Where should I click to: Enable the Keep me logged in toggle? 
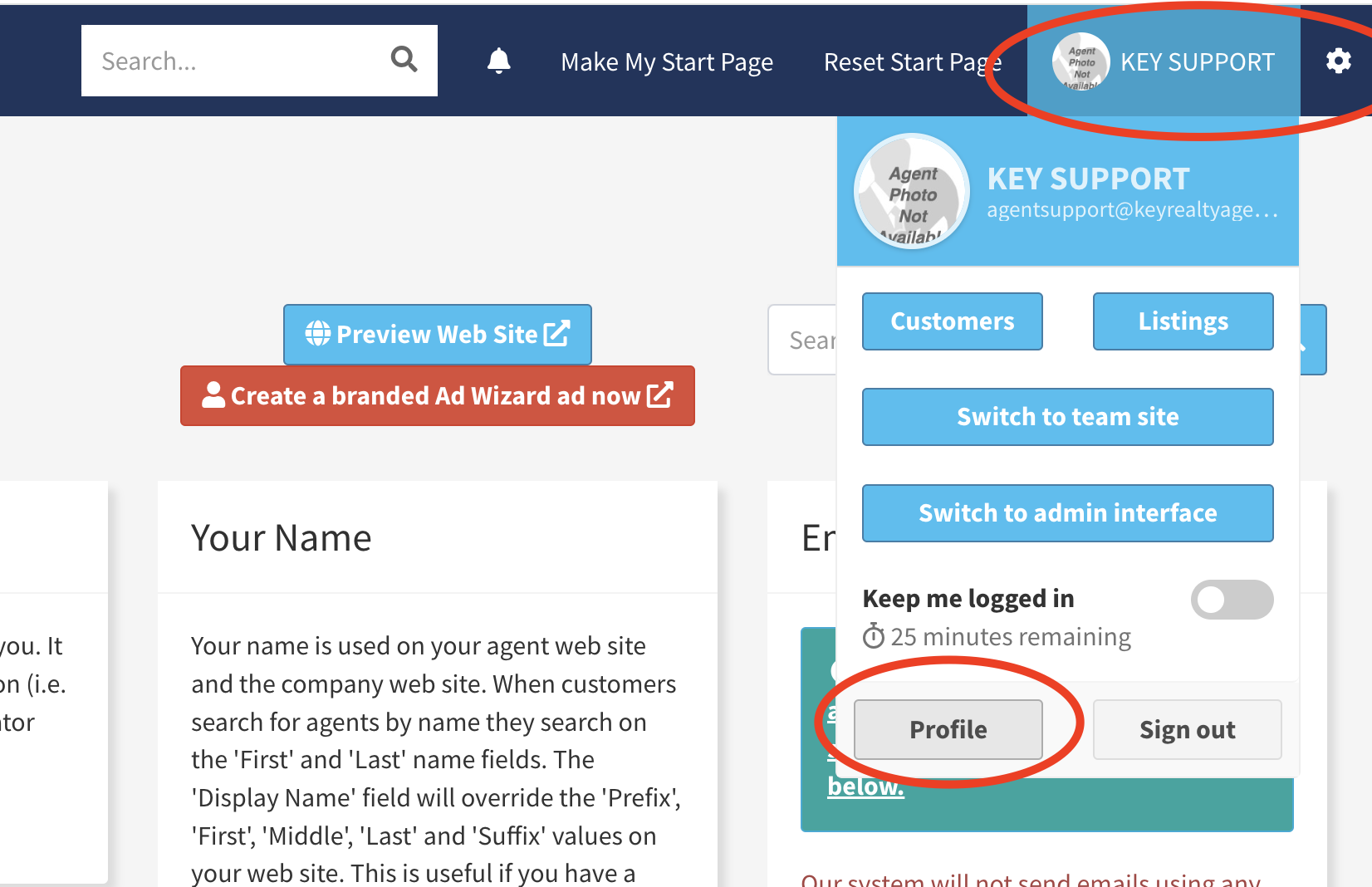click(1232, 600)
